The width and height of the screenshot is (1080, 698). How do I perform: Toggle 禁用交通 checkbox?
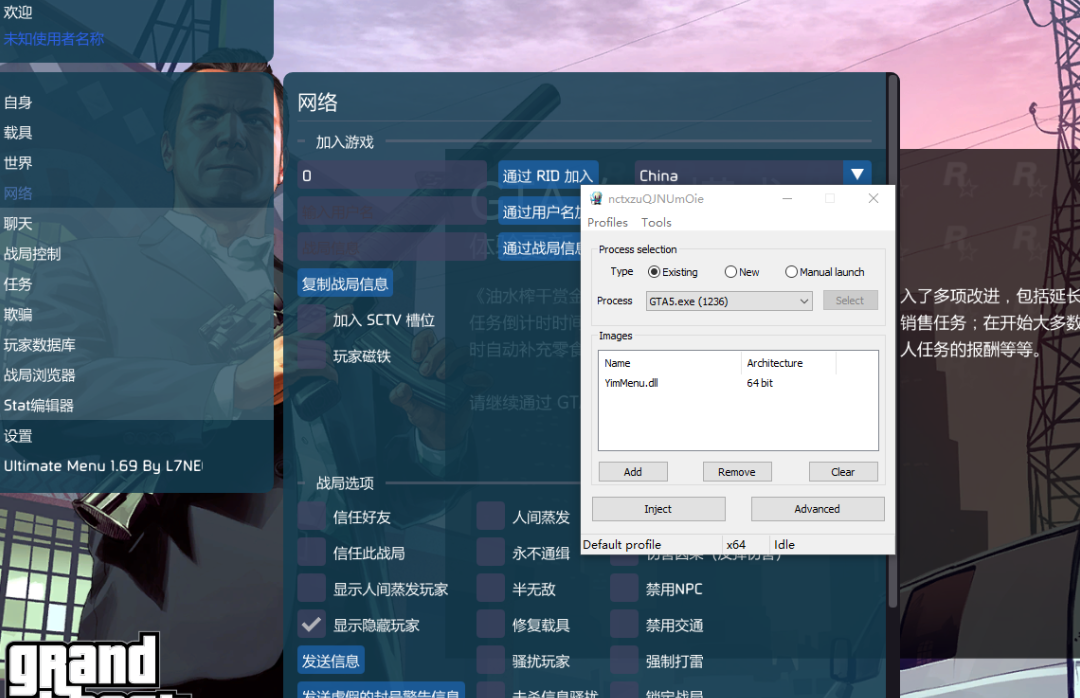[x=625, y=625]
